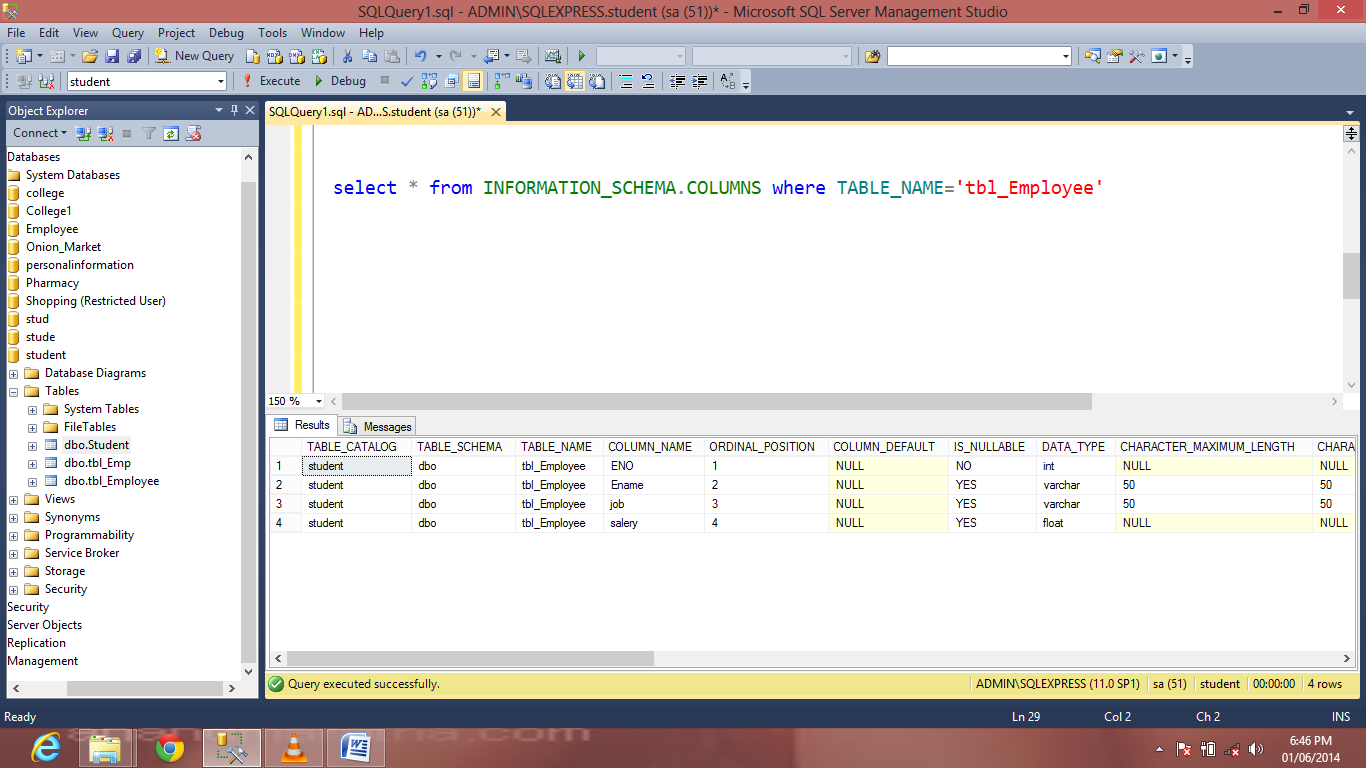Open Internet Explorer from taskbar
Screen dimensions: 1366x768
(45, 747)
